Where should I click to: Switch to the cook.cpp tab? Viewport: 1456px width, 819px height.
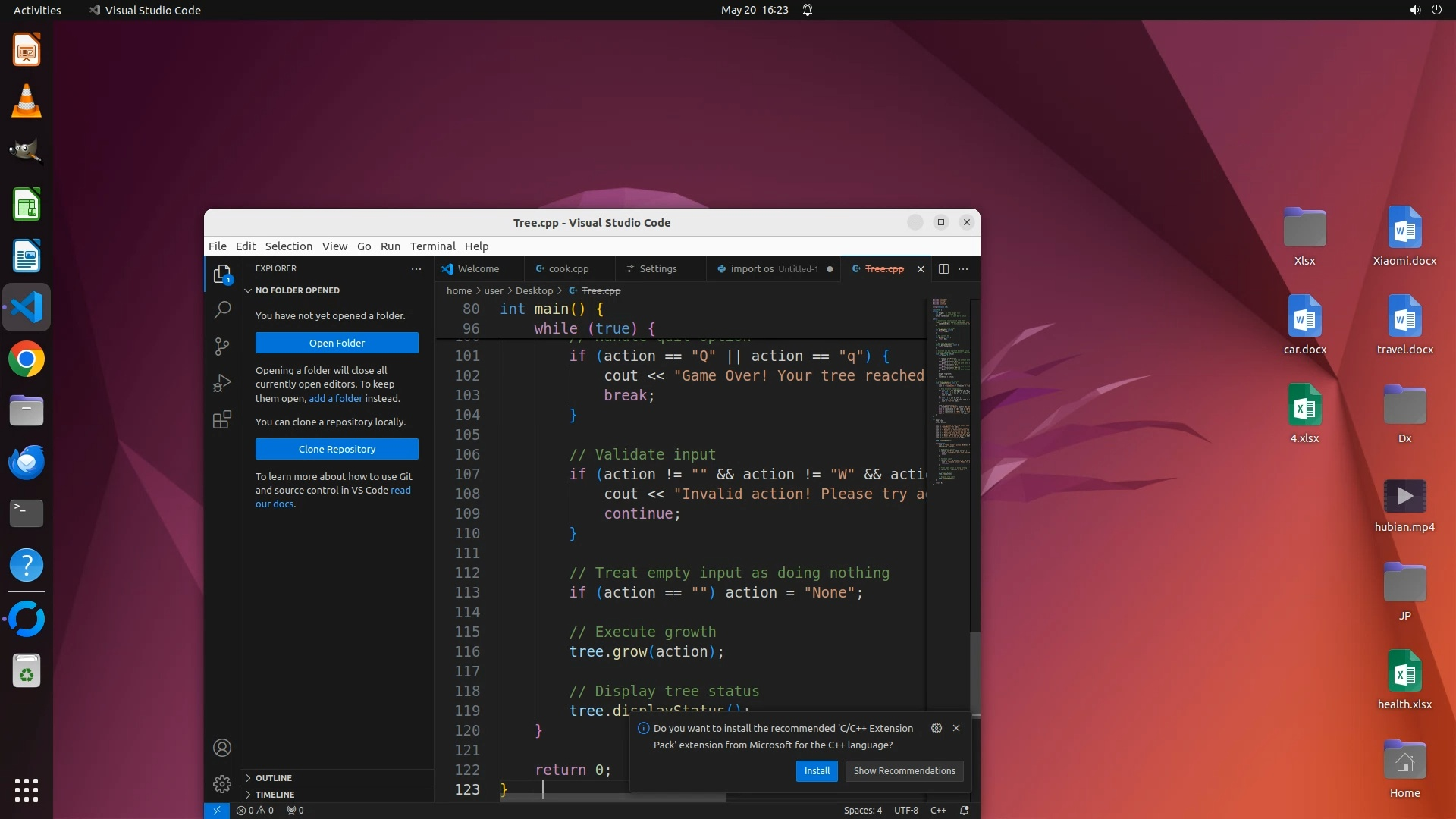pyautogui.click(x=568, y=268)
